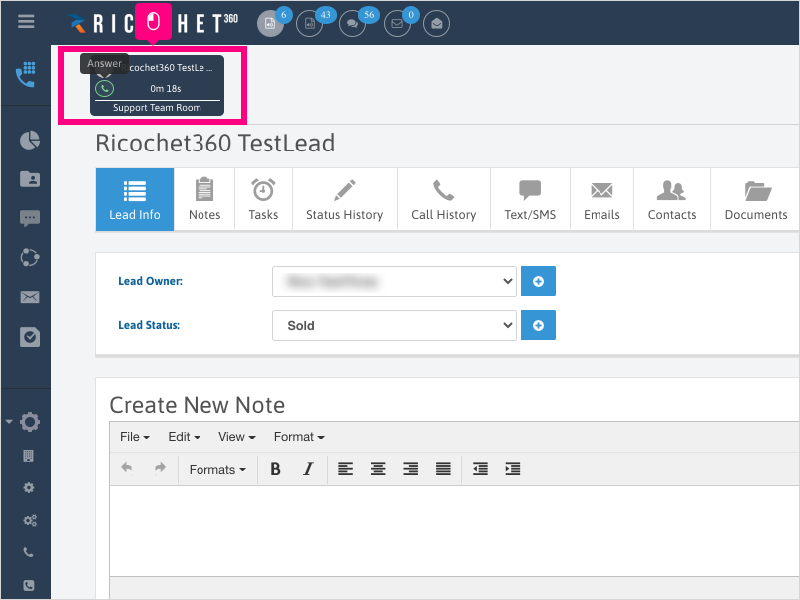Click the phone book icon at sidebar bottom

click(x=29, y=585)
